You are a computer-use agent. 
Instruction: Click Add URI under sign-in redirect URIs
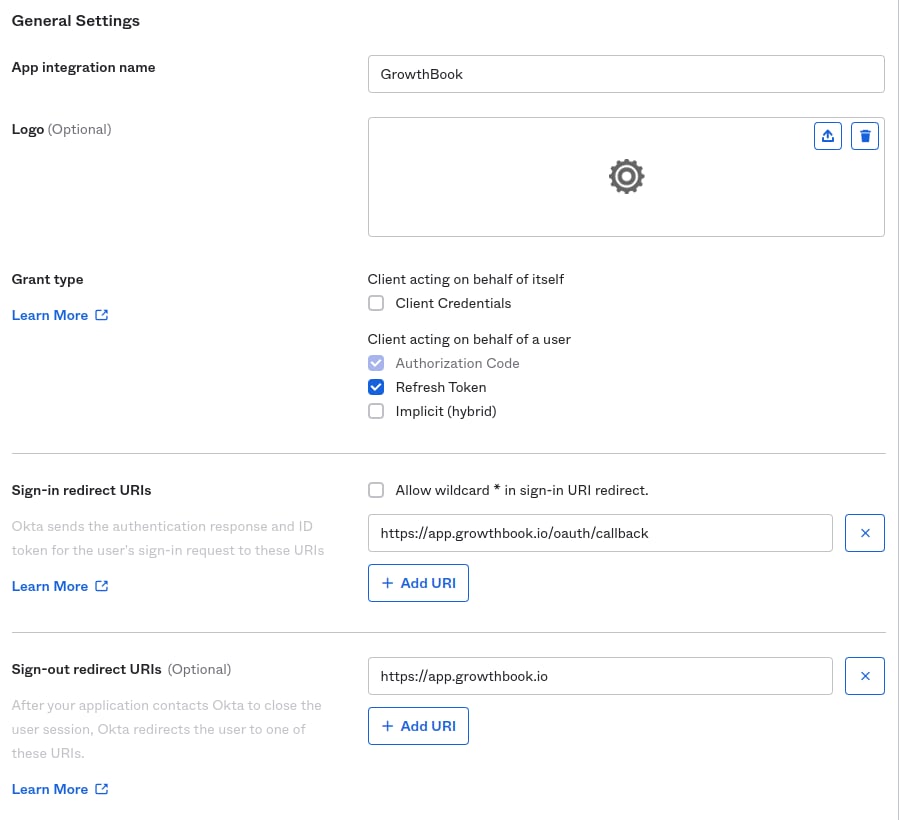pos(419,583)
